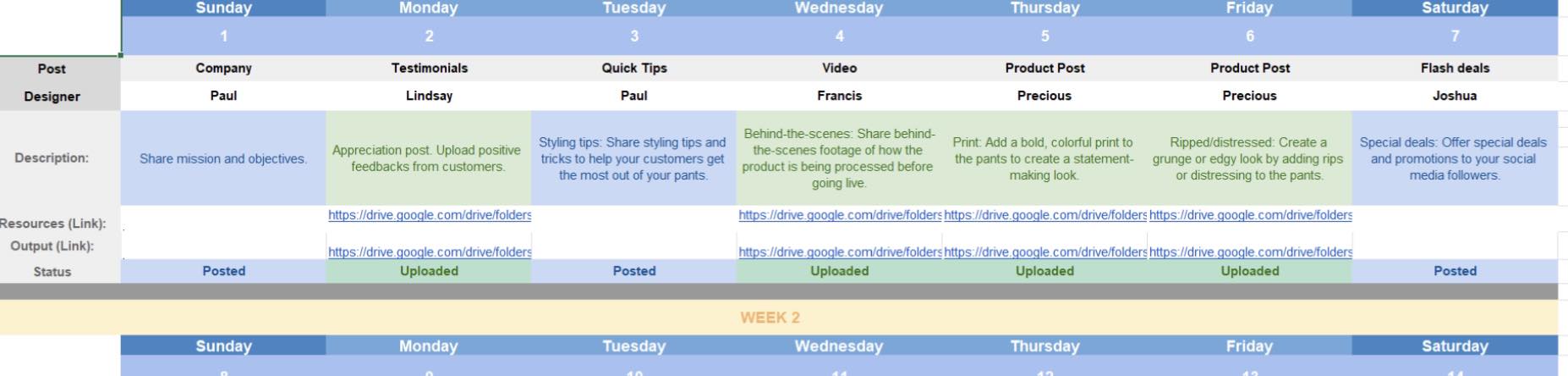Open Thursday's Output Drive folder link

pos(1044,252)
